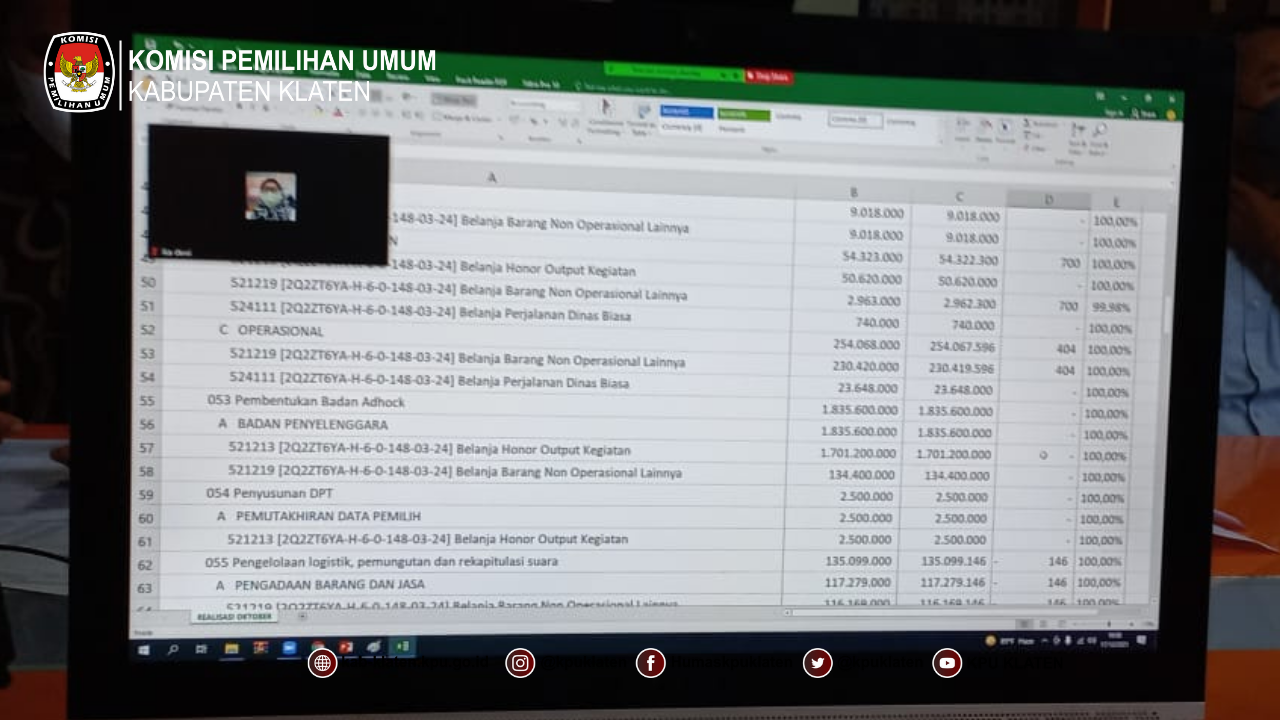Click the Instagram icon in footer

(x=520, y=663)
